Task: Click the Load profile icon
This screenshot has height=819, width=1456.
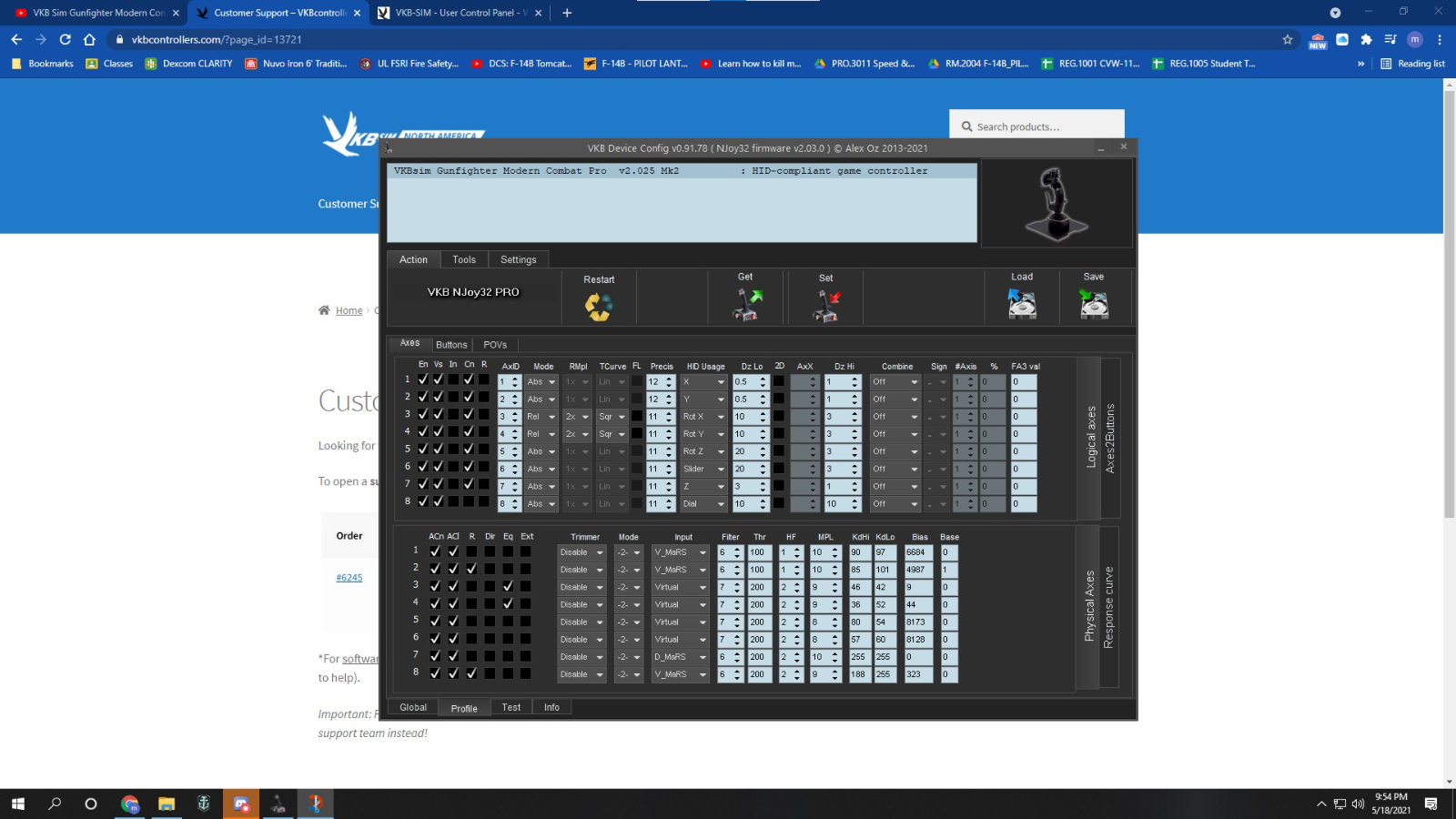Action: [1022, 304]
